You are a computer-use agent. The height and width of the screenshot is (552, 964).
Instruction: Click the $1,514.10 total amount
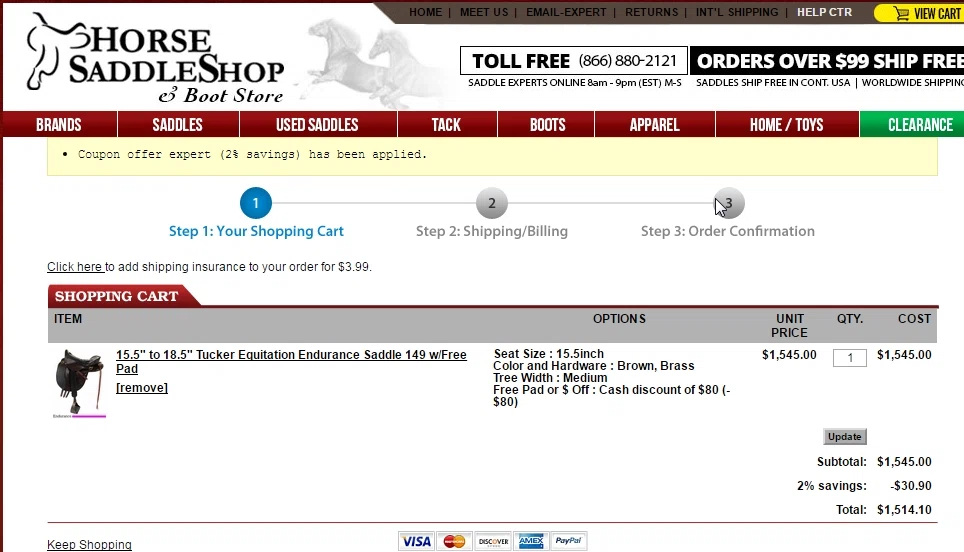[x=904, y=510]
